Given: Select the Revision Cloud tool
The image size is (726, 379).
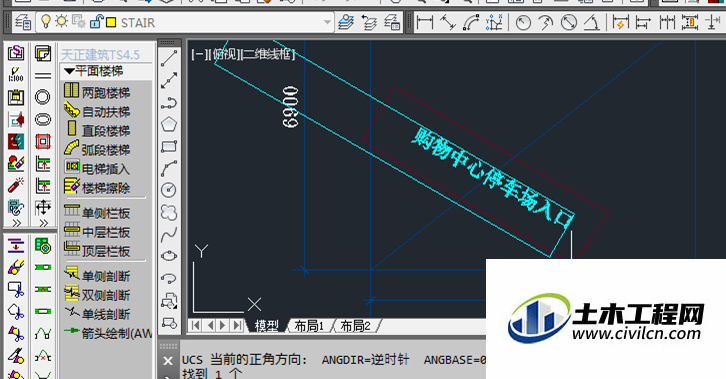Looking at the screenshot, I should click(169, 212).
